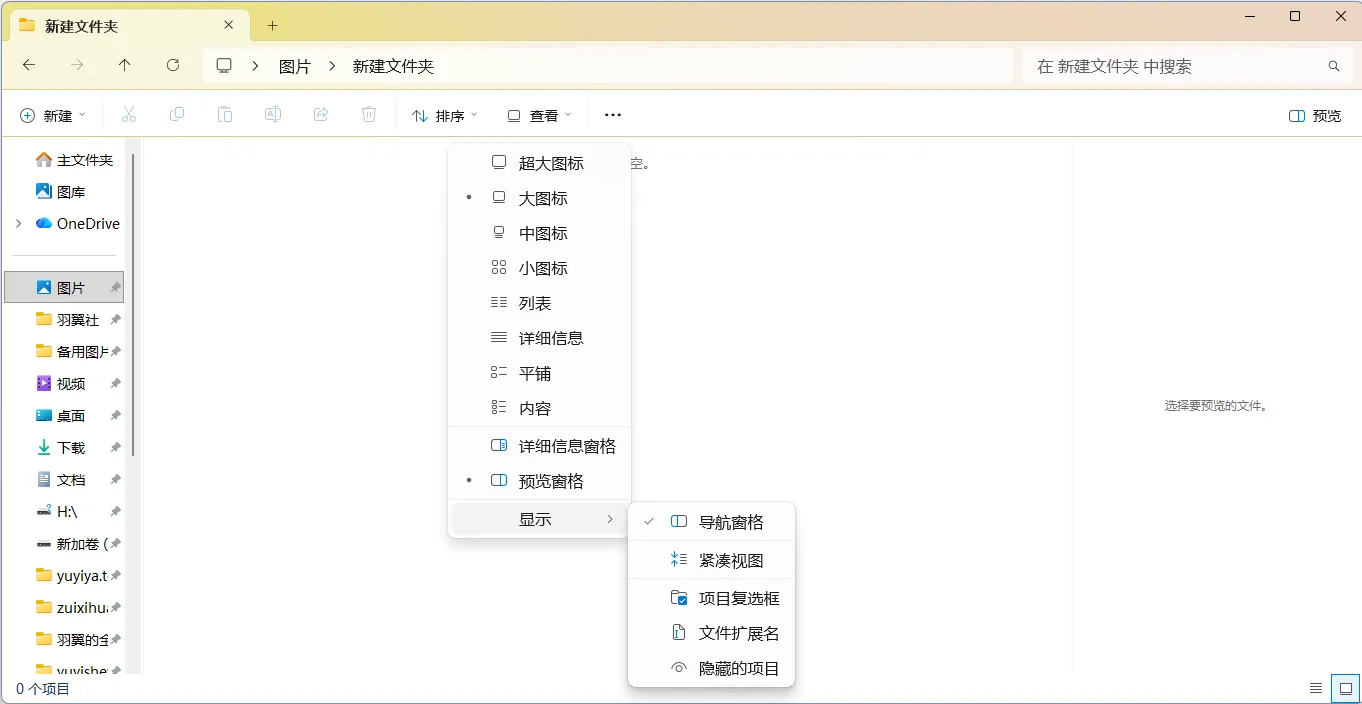Select 大图标 large icons view

click(x=539, y=198)
